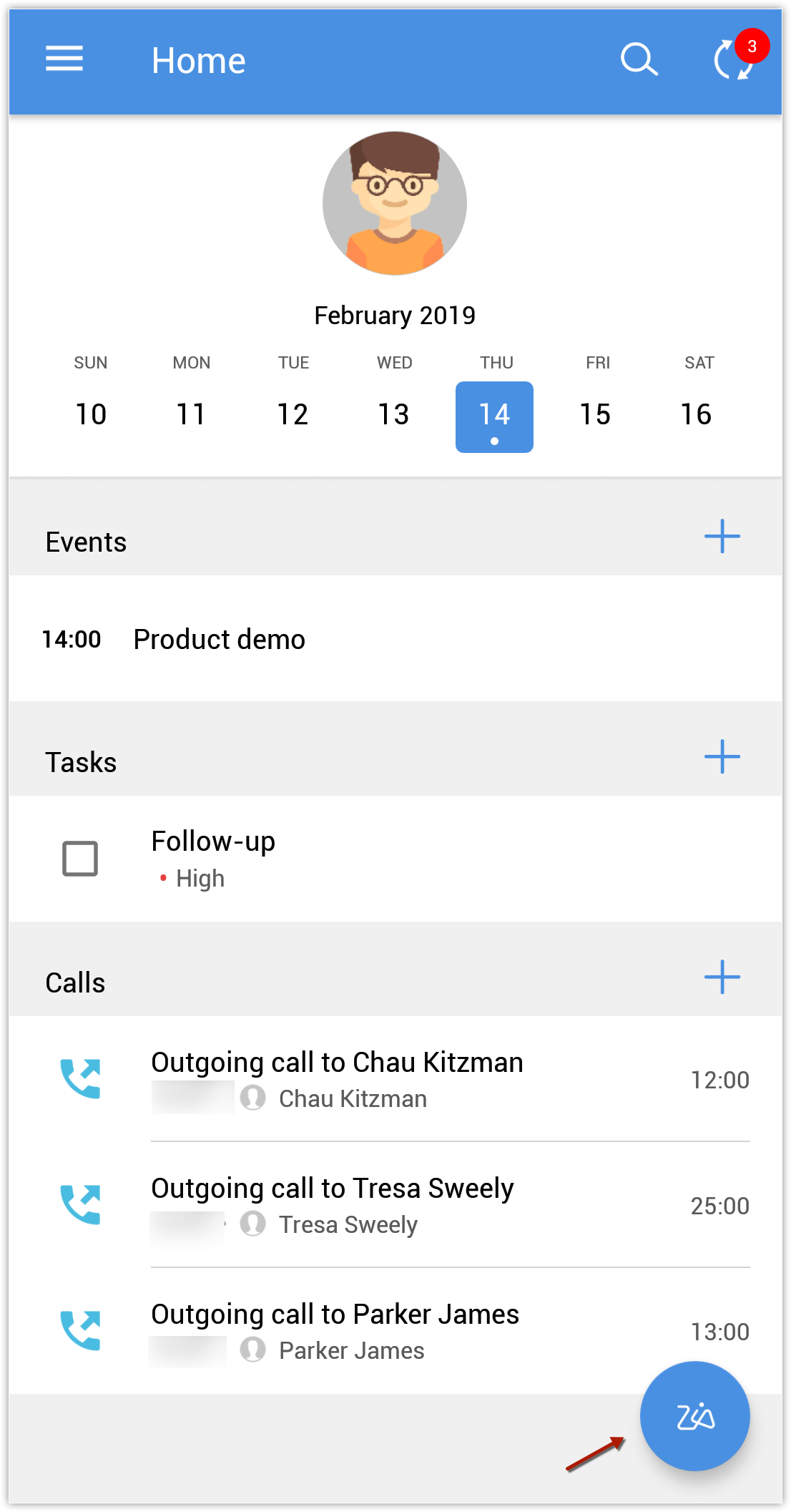Switch to Friday 15 in calendar

[595, 415]
